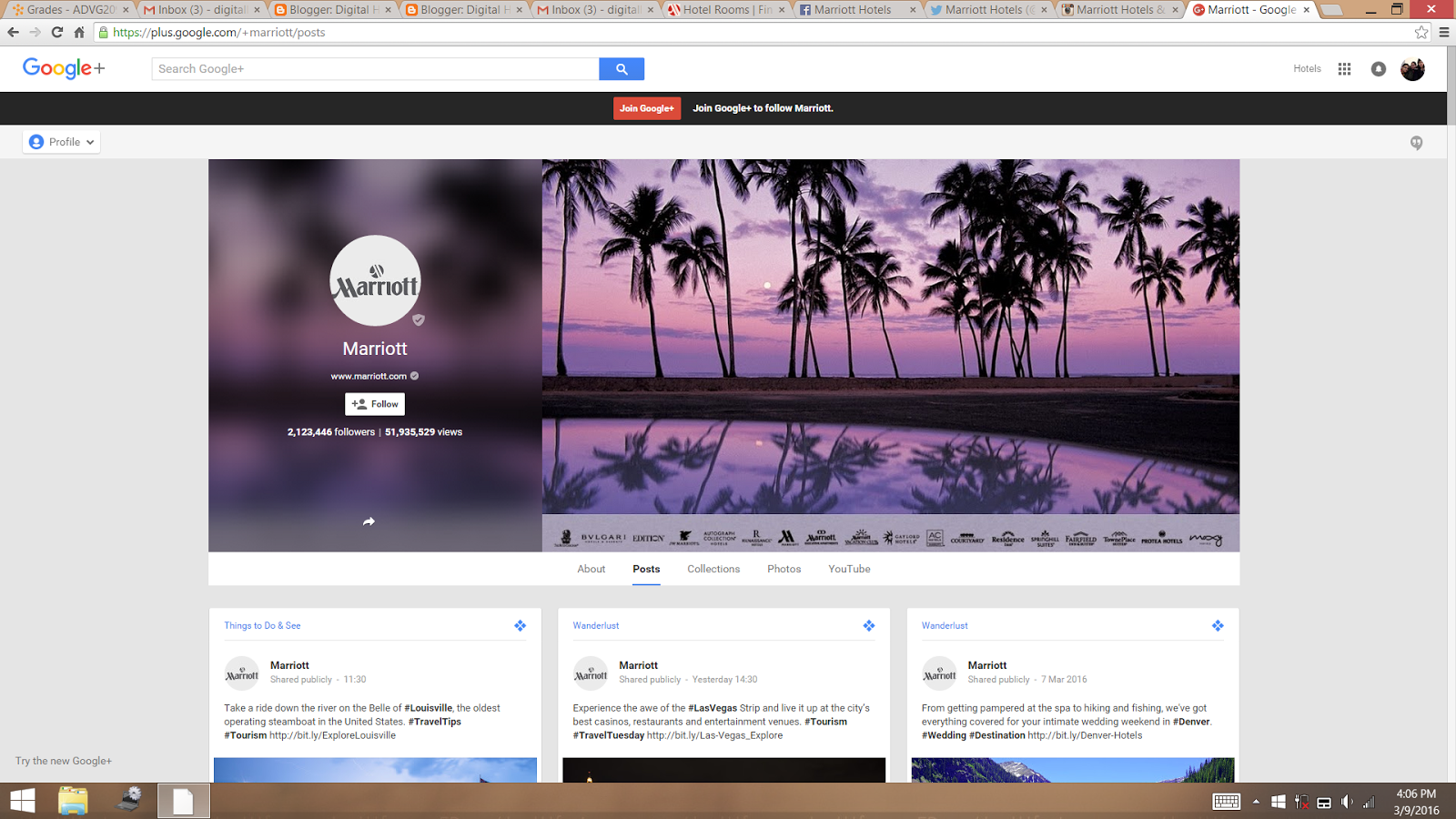The image size is (1456, 819).
Task: Click the collections diamond icon on the Wanderlust post
Action: click(869, 625)
